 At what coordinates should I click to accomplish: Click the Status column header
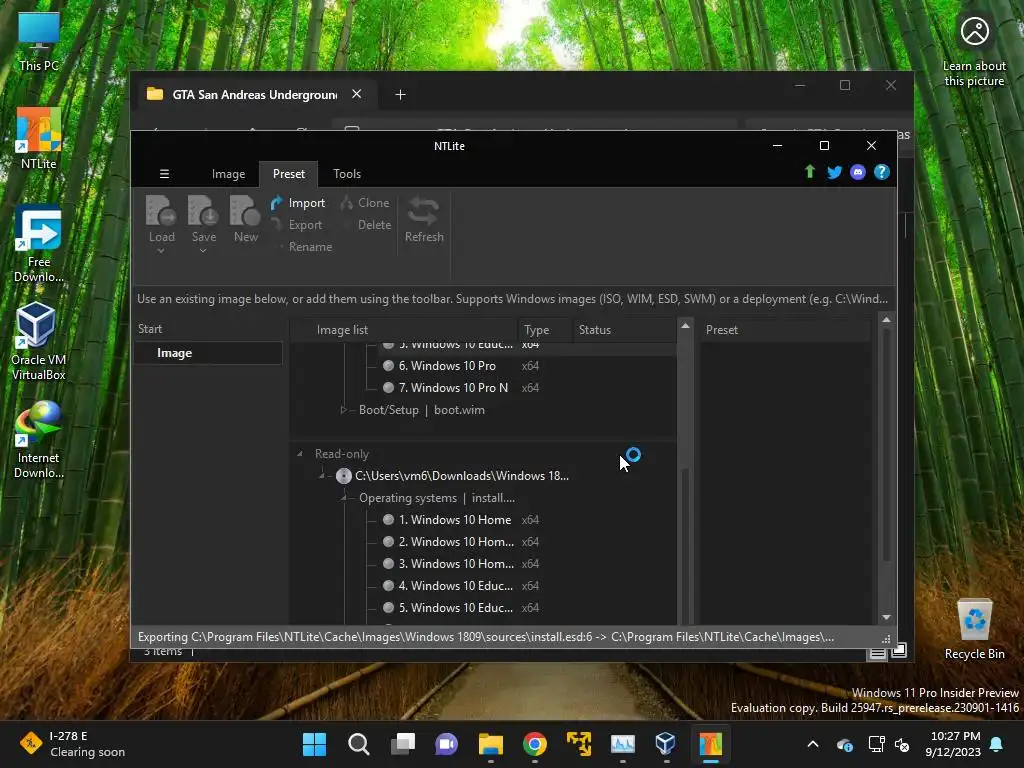pos(624,330)
